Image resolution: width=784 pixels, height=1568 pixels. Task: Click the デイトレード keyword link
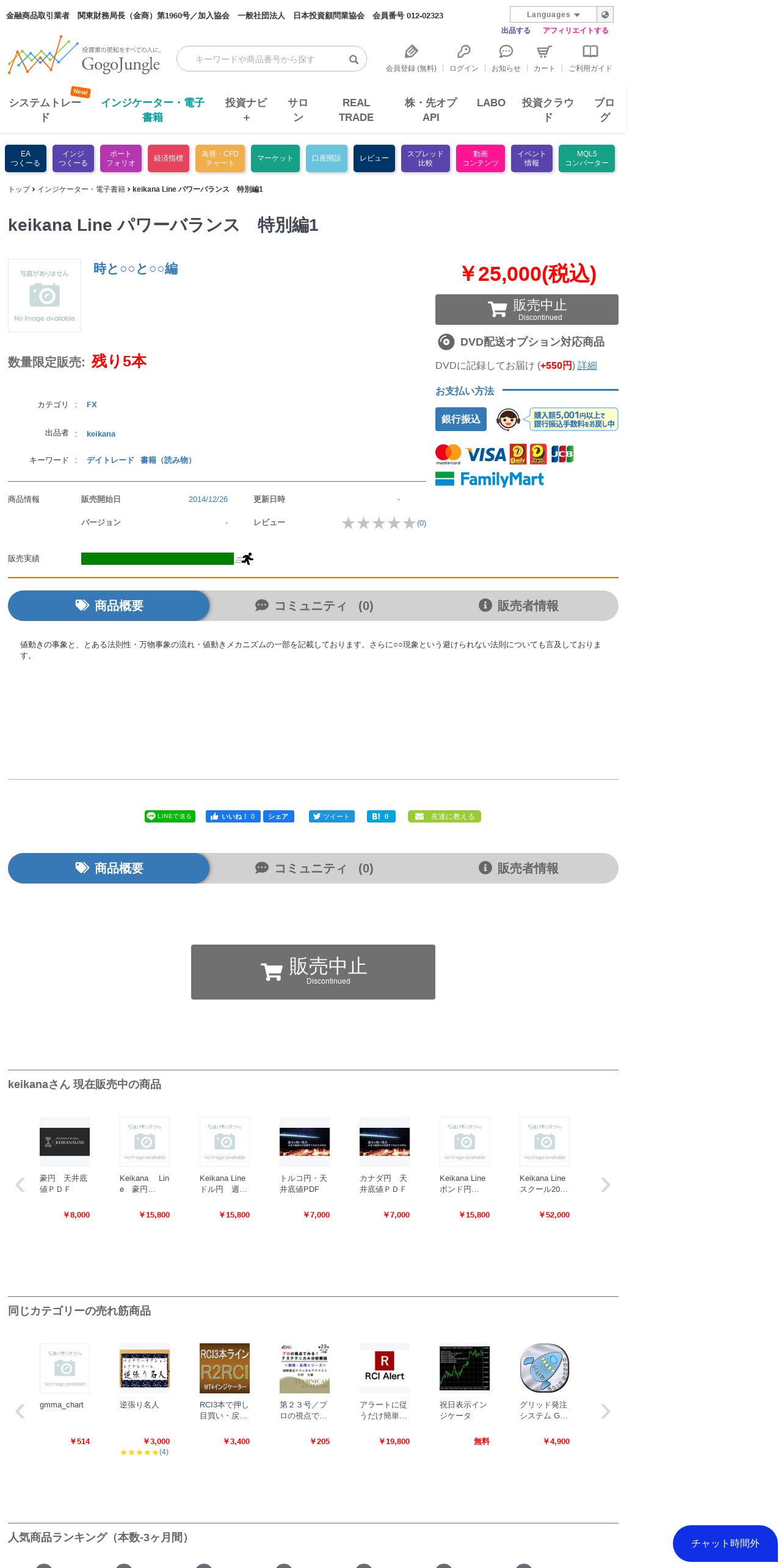111,460
